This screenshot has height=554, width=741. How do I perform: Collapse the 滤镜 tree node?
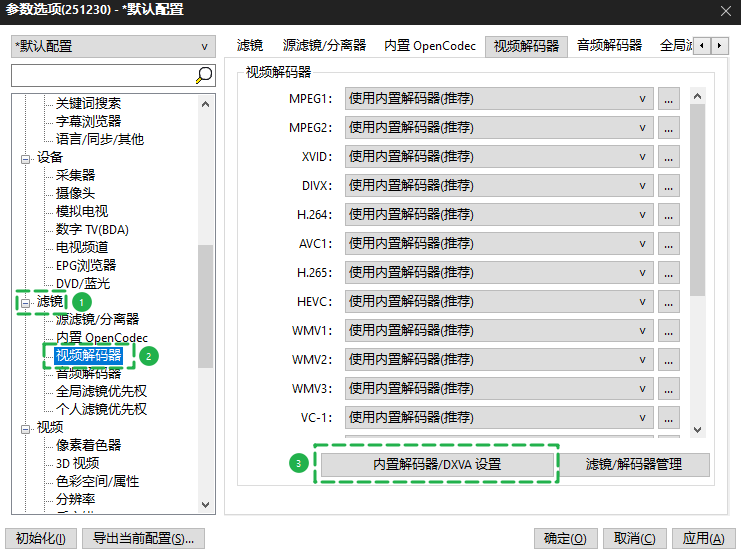26,302
